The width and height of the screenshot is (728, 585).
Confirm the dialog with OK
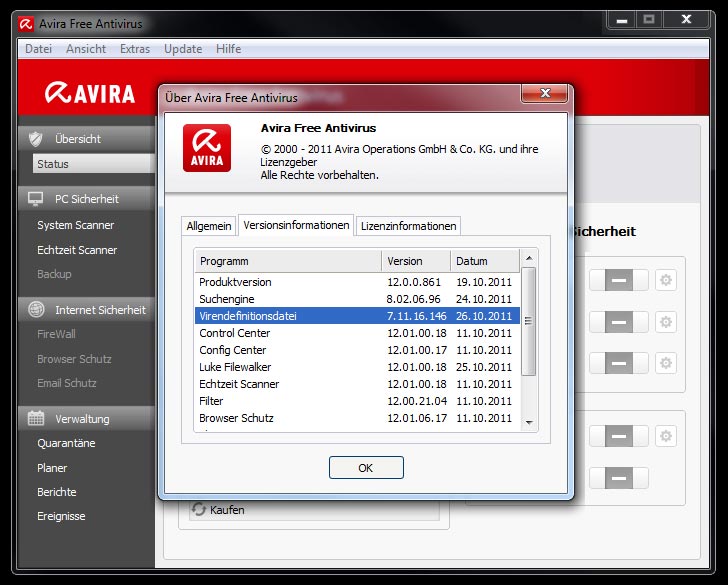(366, 468)
